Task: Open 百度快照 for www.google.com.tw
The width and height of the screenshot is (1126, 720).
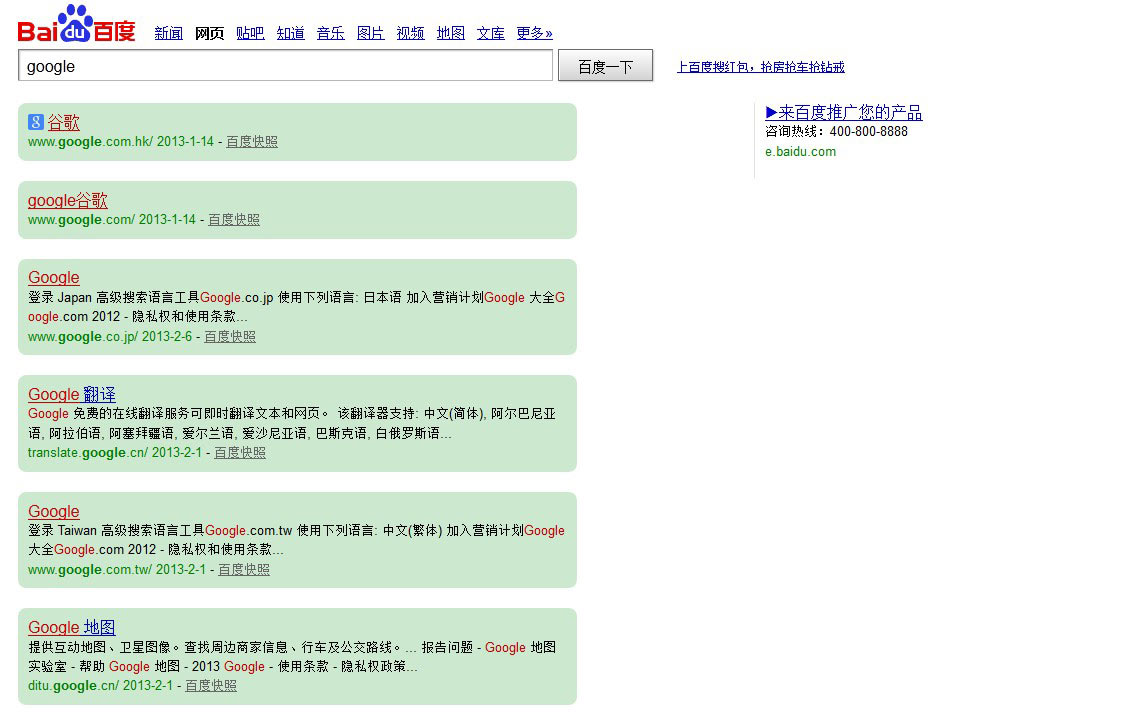Action: (x=244, y=569)
